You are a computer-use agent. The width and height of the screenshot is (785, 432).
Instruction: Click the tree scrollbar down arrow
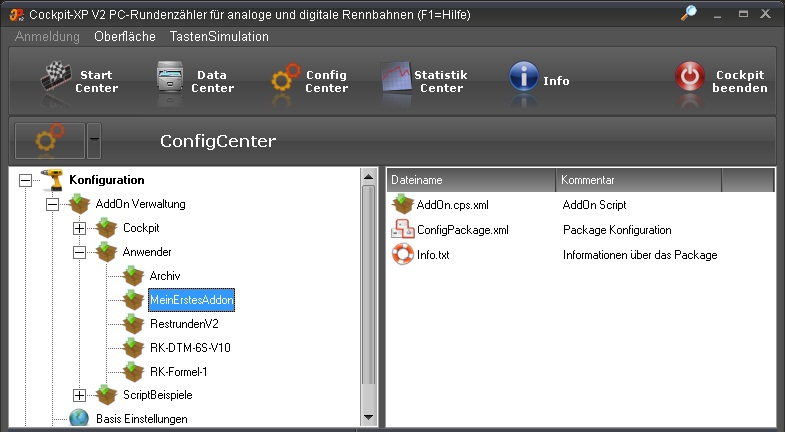click(x=368, y=417)
